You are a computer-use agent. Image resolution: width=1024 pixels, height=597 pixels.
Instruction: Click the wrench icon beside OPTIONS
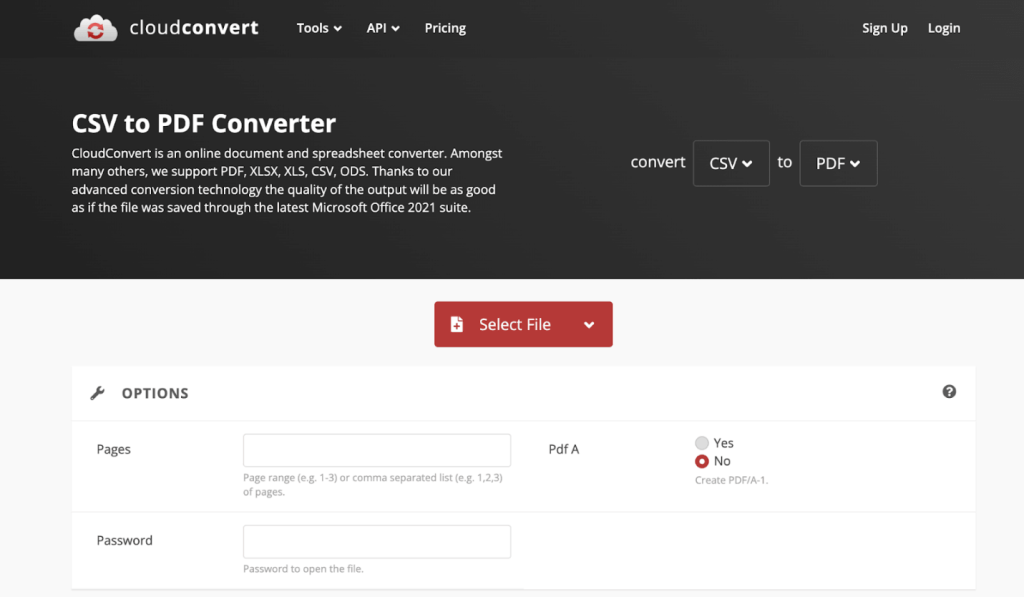point(97,393)
